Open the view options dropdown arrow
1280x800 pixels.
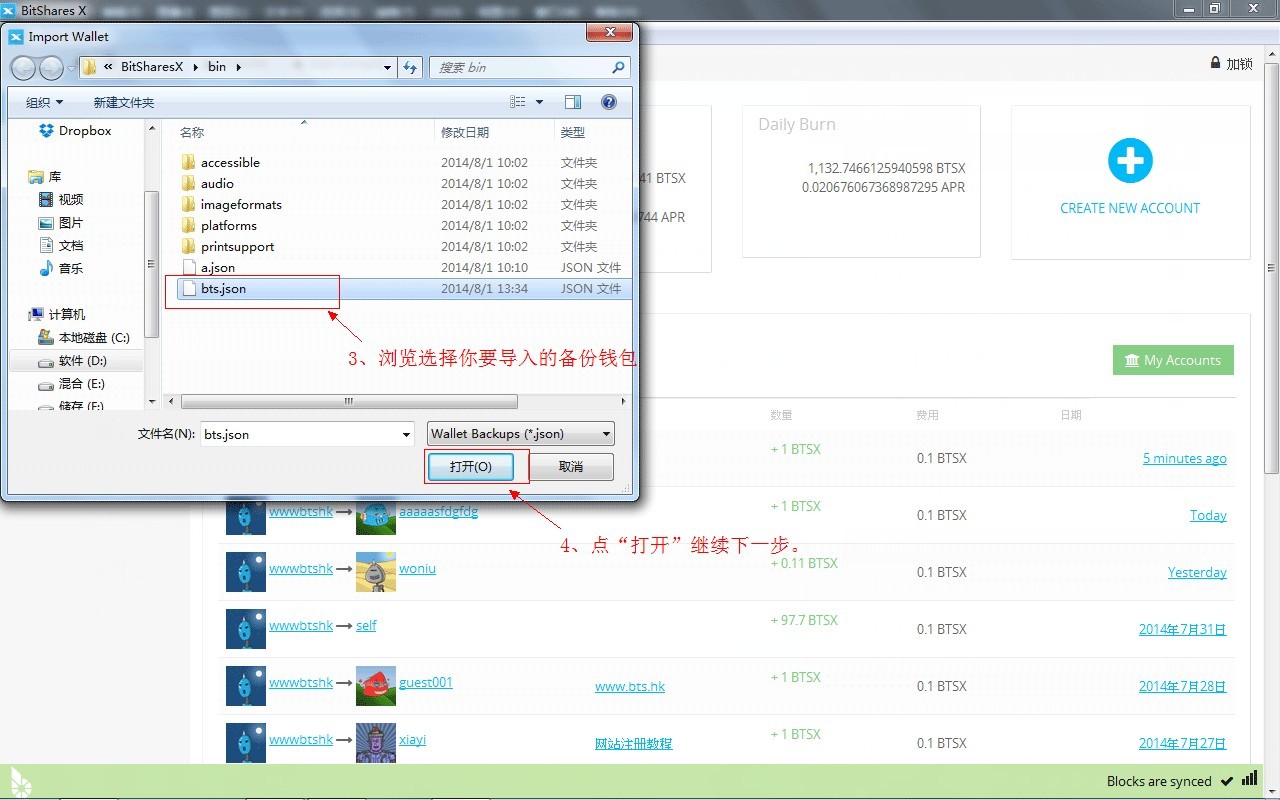(x=540, y=102)
